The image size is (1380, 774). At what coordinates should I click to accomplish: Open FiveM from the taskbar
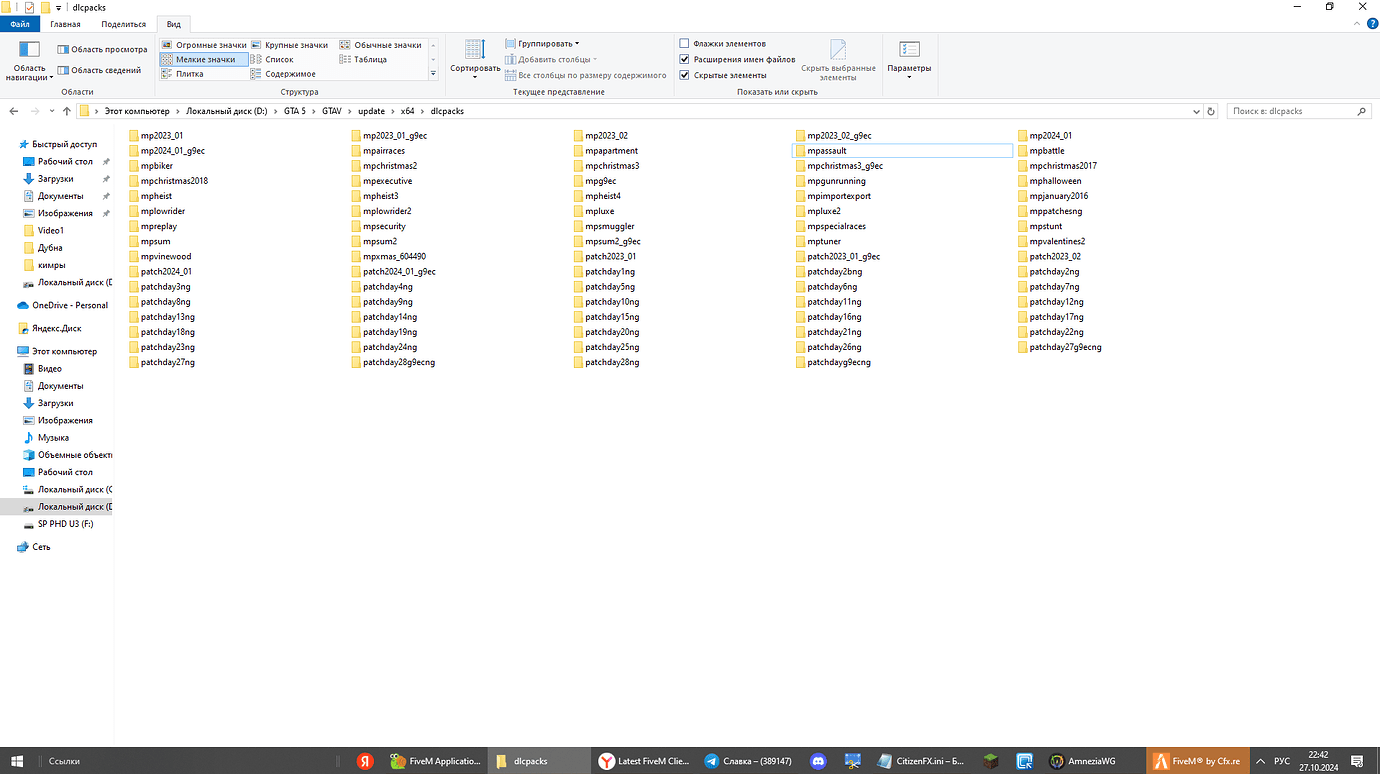pos(1197,760)
